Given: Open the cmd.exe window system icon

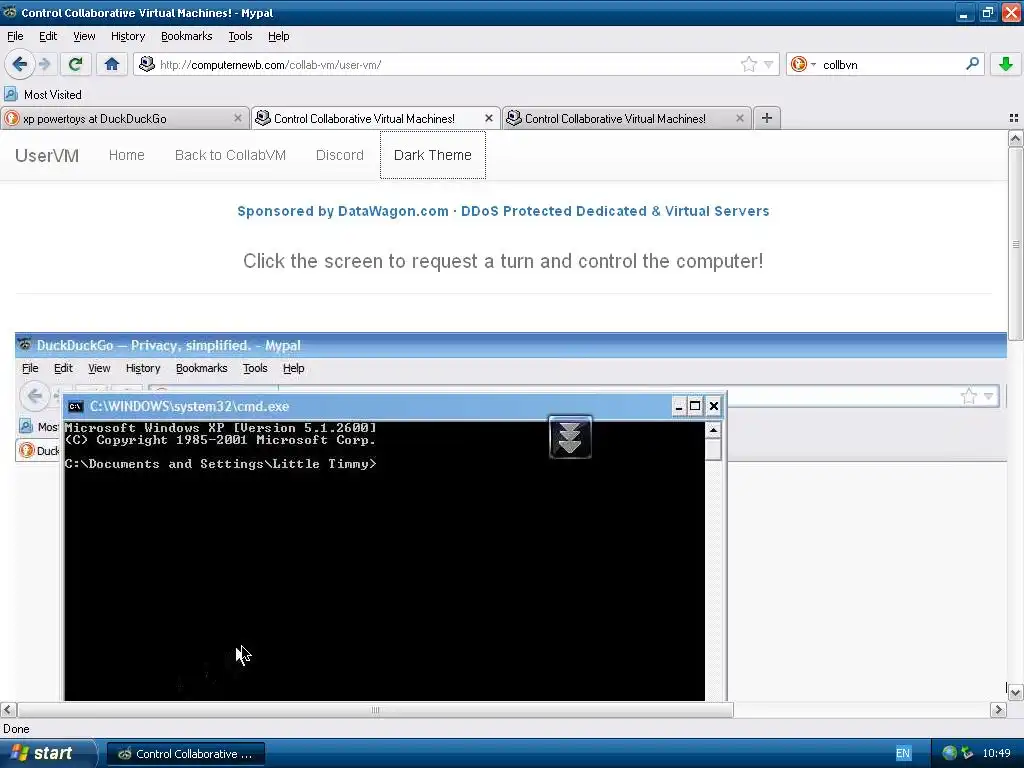Looking at the screenshot, I should click(x=76, y=406).
